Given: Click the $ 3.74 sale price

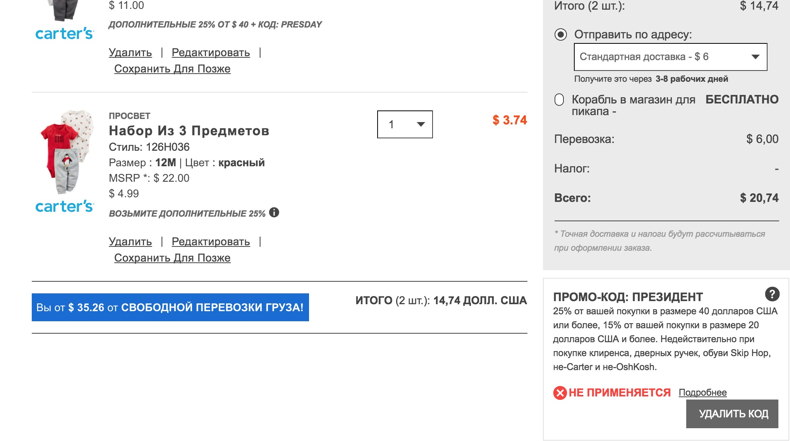Looking at the screenshot, I should click(509, 120).
